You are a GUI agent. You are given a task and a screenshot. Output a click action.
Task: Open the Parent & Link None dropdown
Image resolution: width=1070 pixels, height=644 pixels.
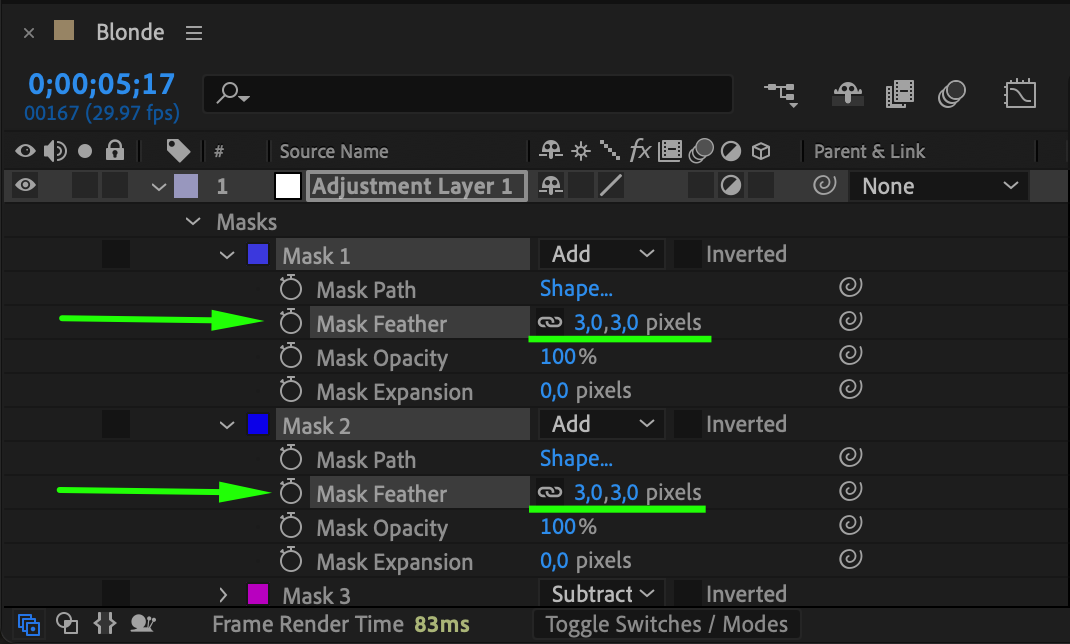(938, 186)
